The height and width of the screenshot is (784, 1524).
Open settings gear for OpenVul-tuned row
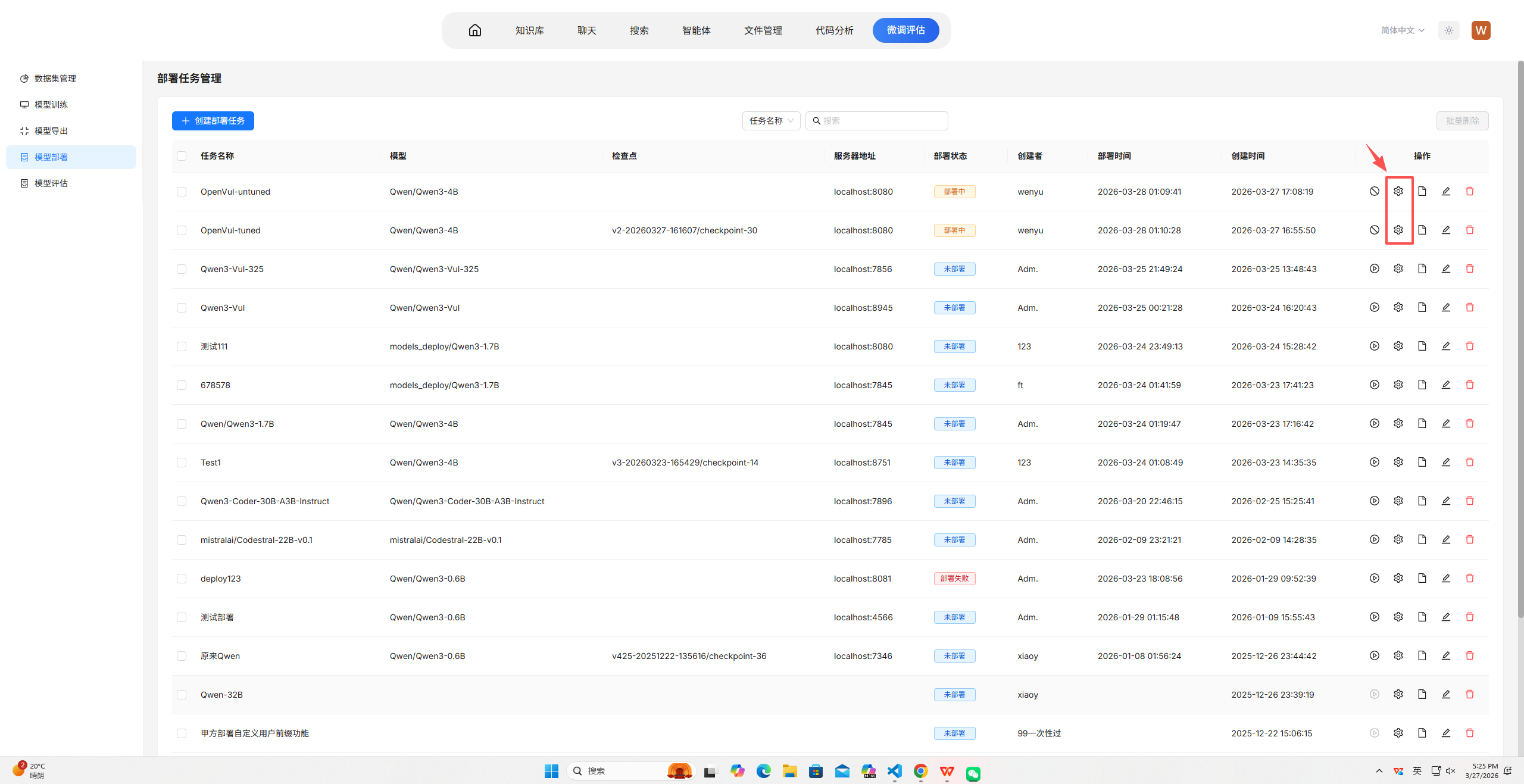(x=1398, y=230)
